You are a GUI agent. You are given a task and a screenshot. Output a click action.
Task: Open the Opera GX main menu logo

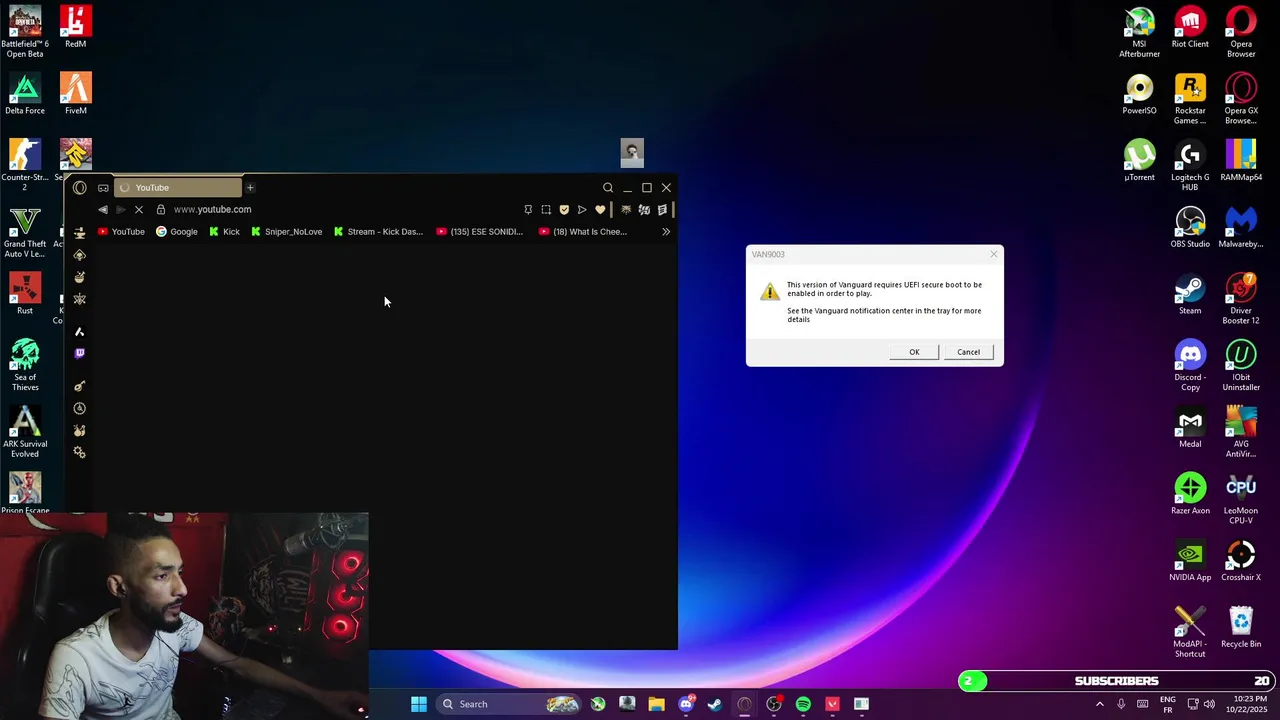(x=80, y=187)
